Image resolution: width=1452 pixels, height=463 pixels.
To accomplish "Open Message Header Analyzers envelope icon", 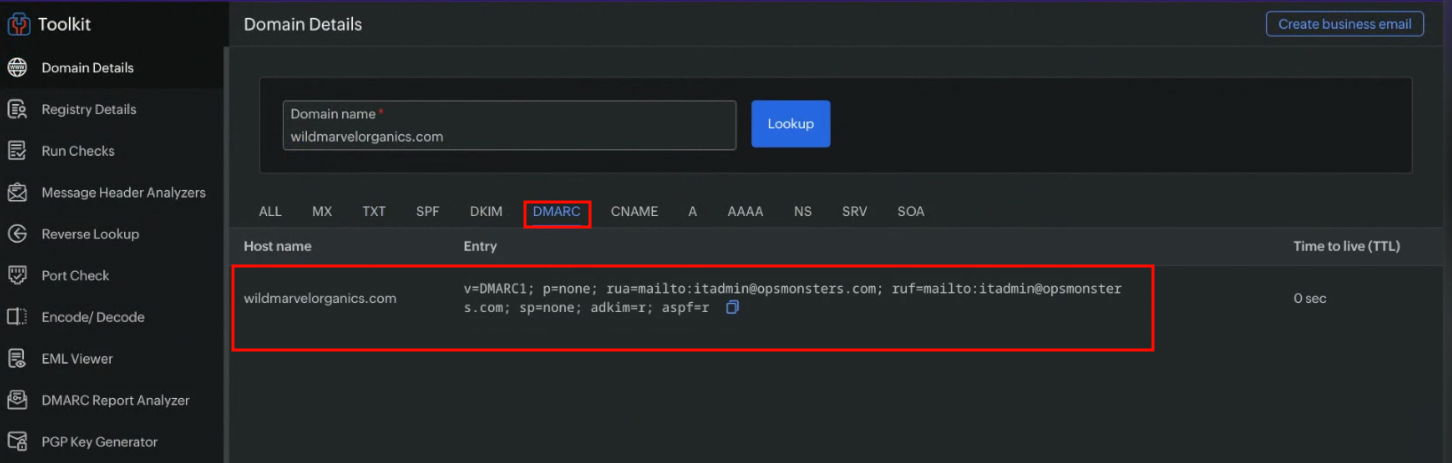I will (x=17, y=193).
